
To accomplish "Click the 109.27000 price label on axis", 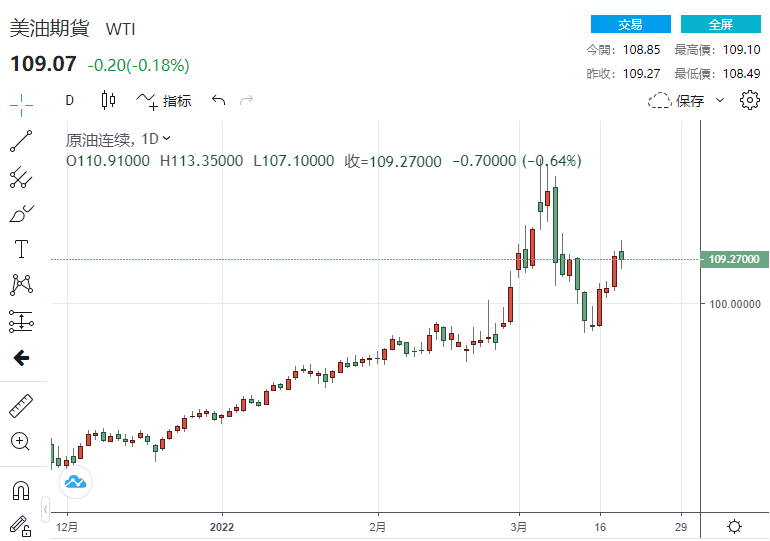I will pos(734,259).
